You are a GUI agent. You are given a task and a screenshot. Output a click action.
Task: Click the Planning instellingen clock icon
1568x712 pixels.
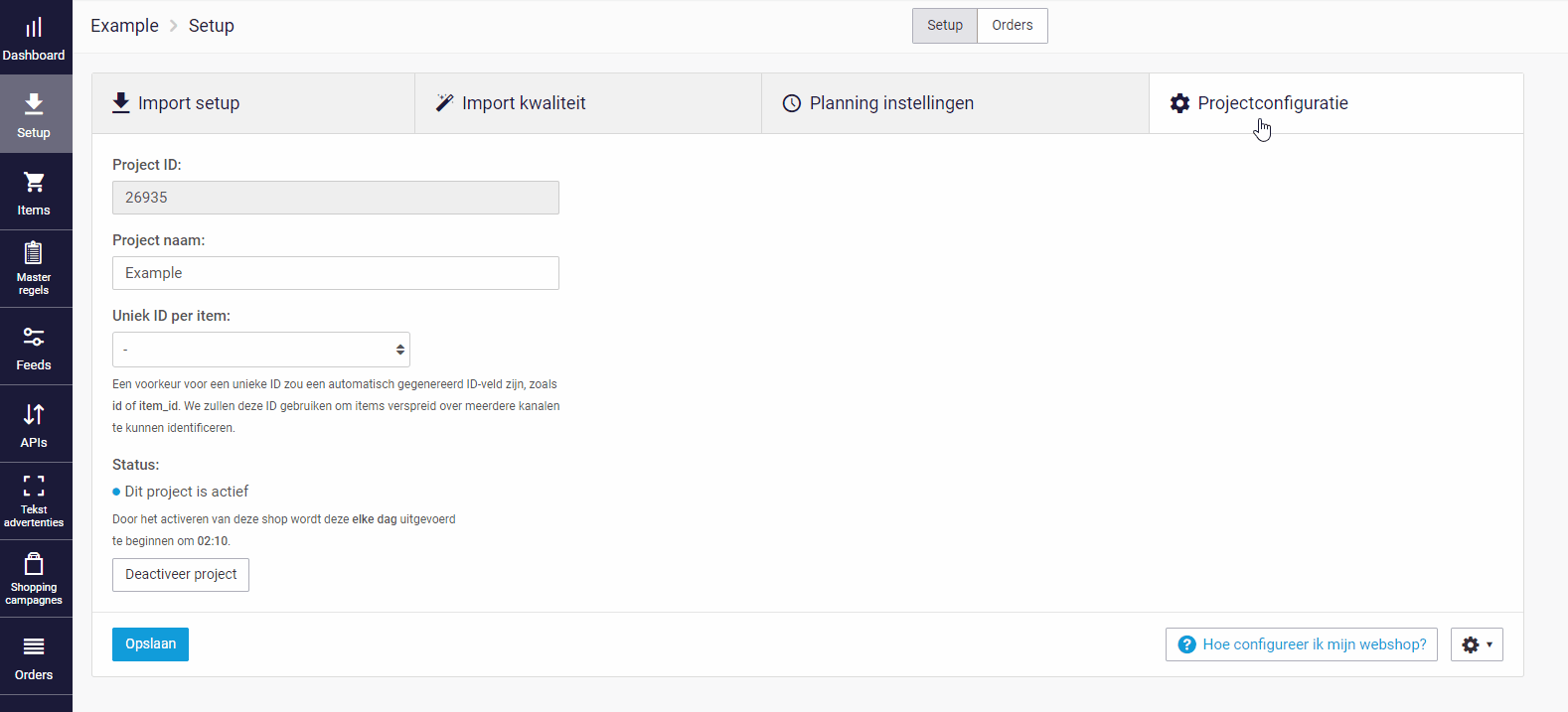tap(792, 103)
